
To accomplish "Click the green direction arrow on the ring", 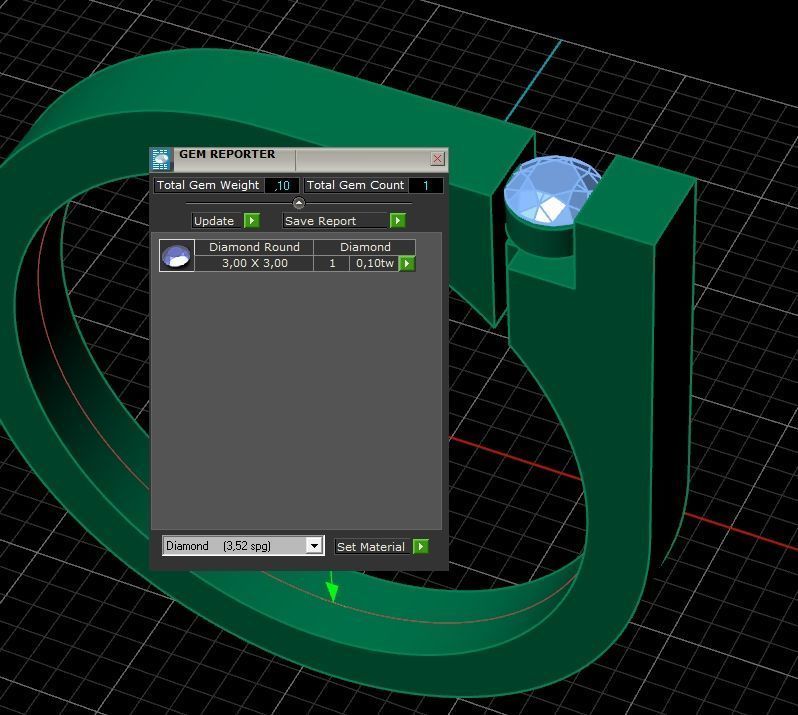I will point(332,587).
